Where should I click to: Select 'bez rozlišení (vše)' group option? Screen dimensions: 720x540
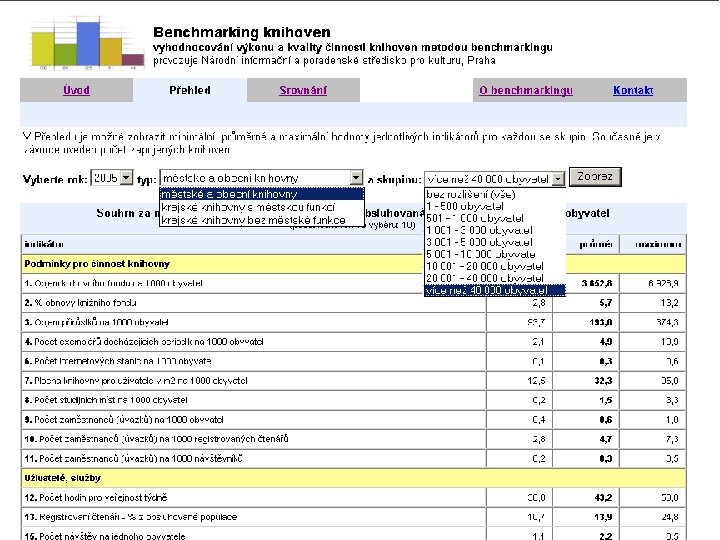click(495, 194)
